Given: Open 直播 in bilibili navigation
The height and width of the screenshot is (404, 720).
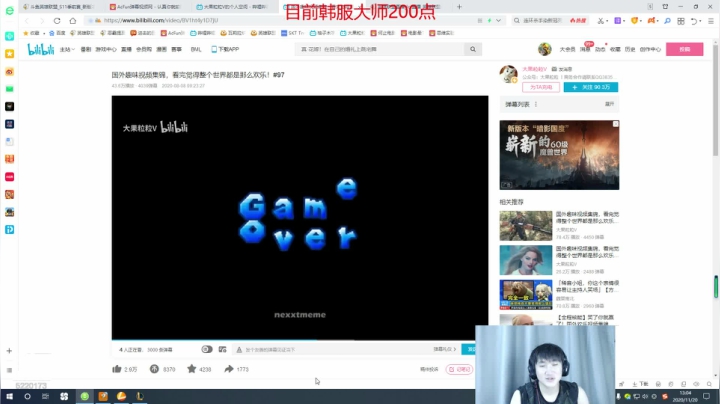Looking at the screenshot, I should (126, 49).
